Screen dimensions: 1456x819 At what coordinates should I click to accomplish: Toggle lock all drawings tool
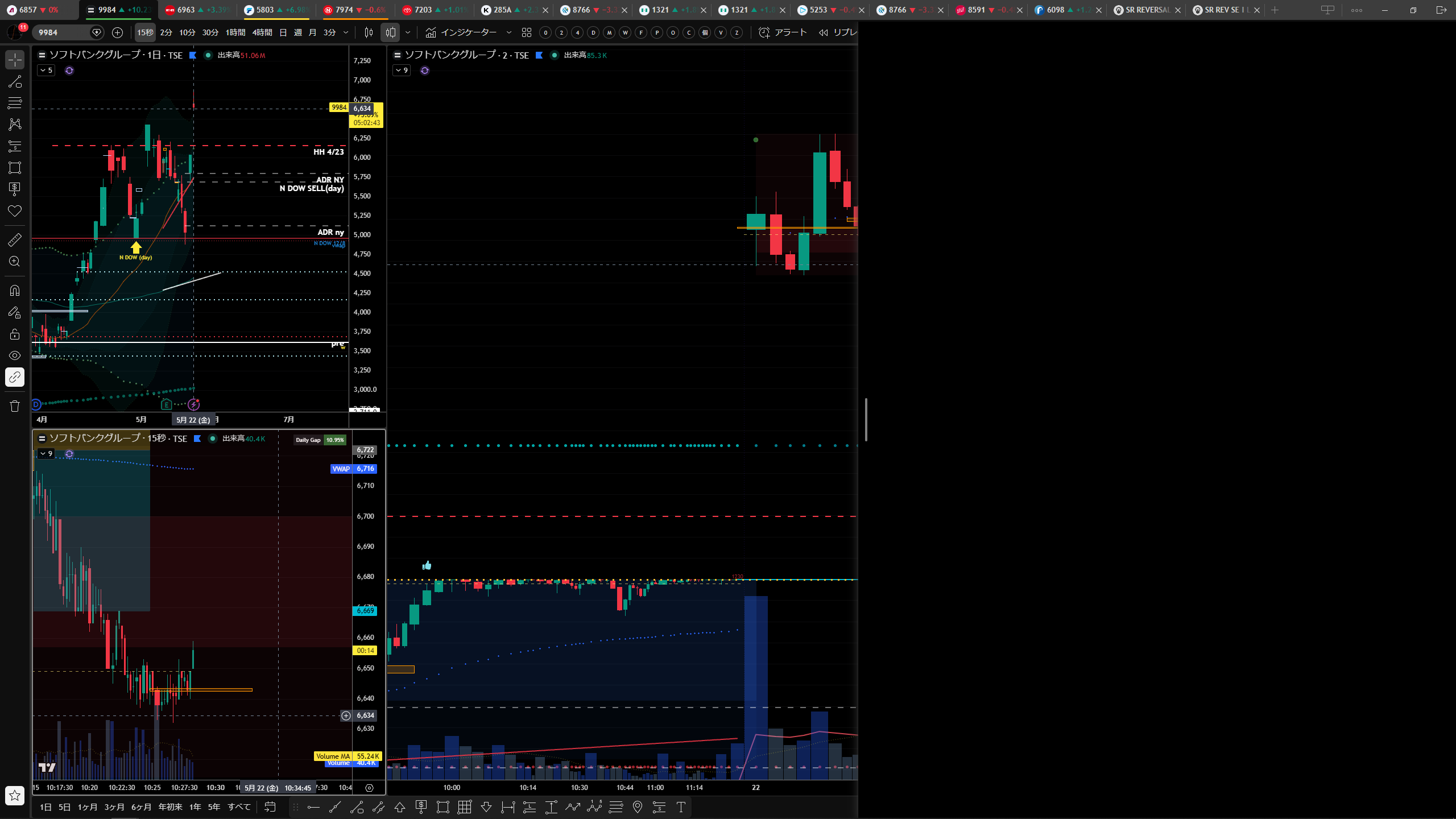pyautogui.click(x=15, y=334)
